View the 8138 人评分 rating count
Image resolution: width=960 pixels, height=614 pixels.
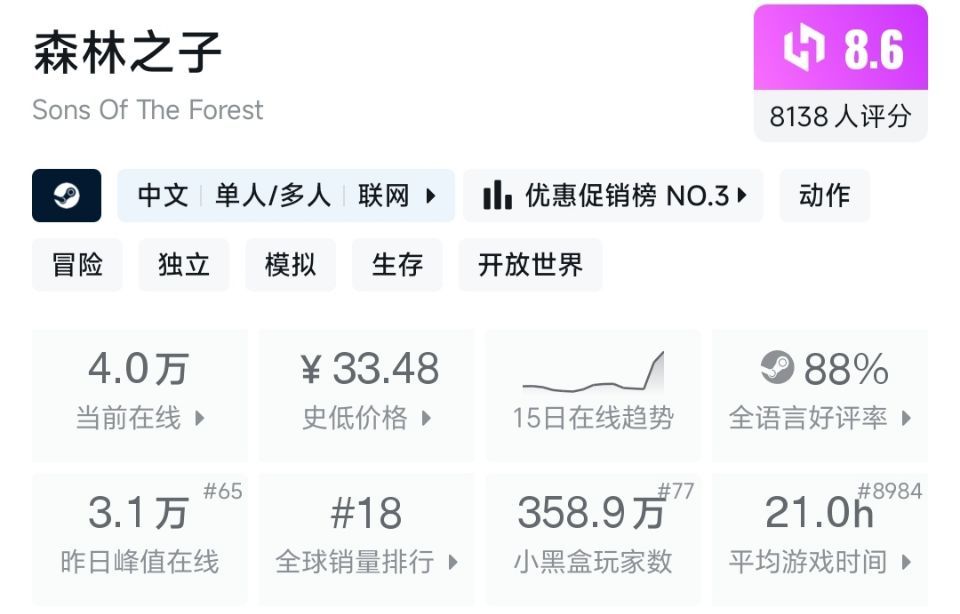pyautogui.click(x=840, y=117)
